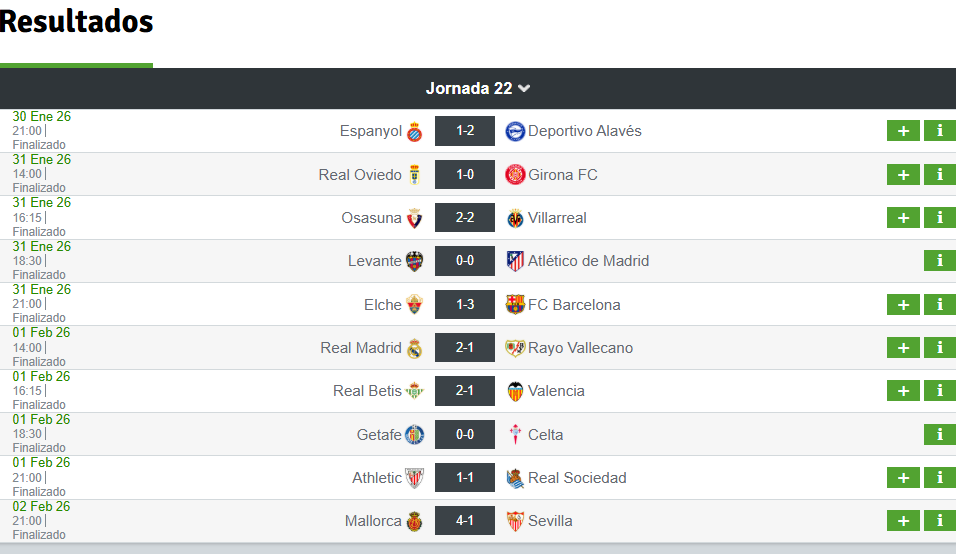Open info icon for Levante vs Atlético
Image resolution: width=956 pixels, height=554 pixels.
click(x=940, y=261)
